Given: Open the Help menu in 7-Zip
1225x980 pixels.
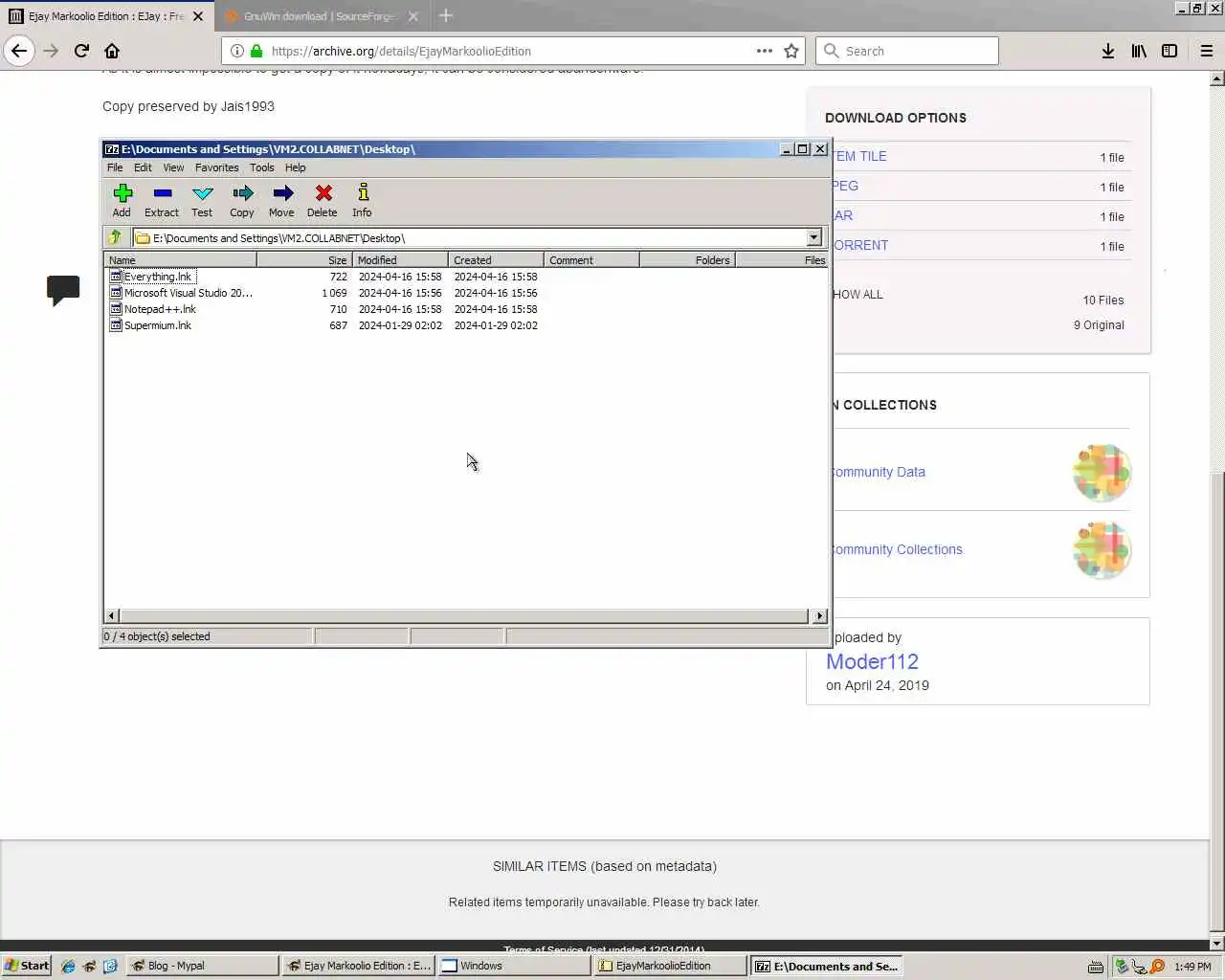Looking at the screenshot, I should click(296, 167).
